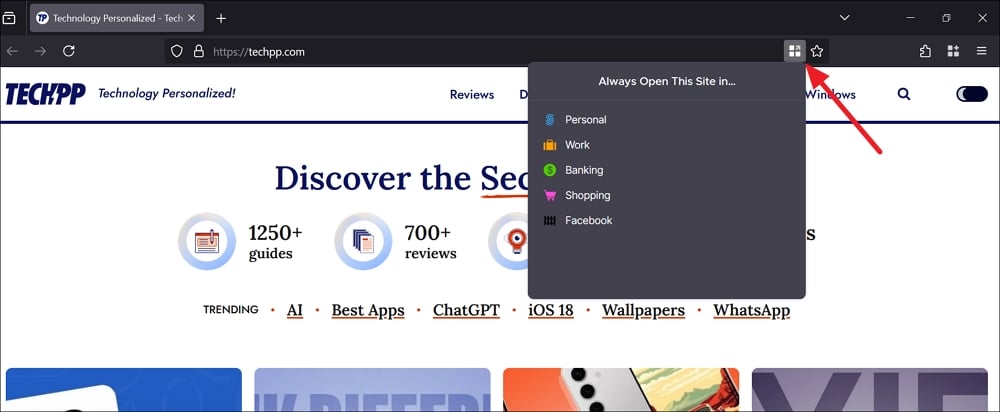This screenshot has height=412, width=1000.
Task: Select the Shopping container
Action: 666,195
